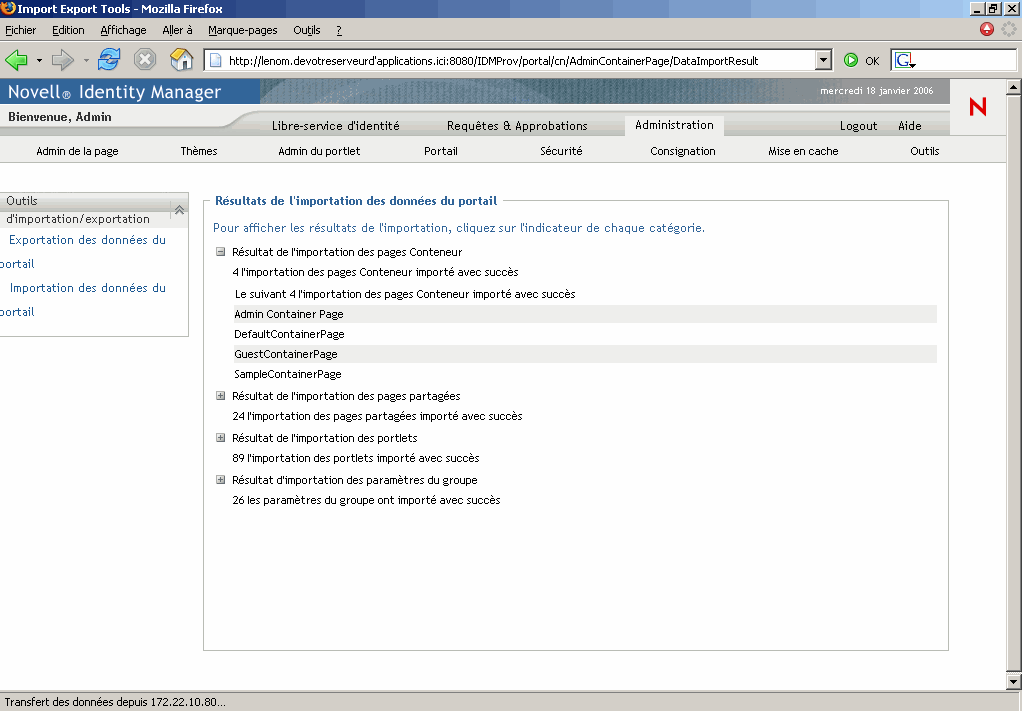Click the Logout link
1022x711 pixels.
coord(858,126)
